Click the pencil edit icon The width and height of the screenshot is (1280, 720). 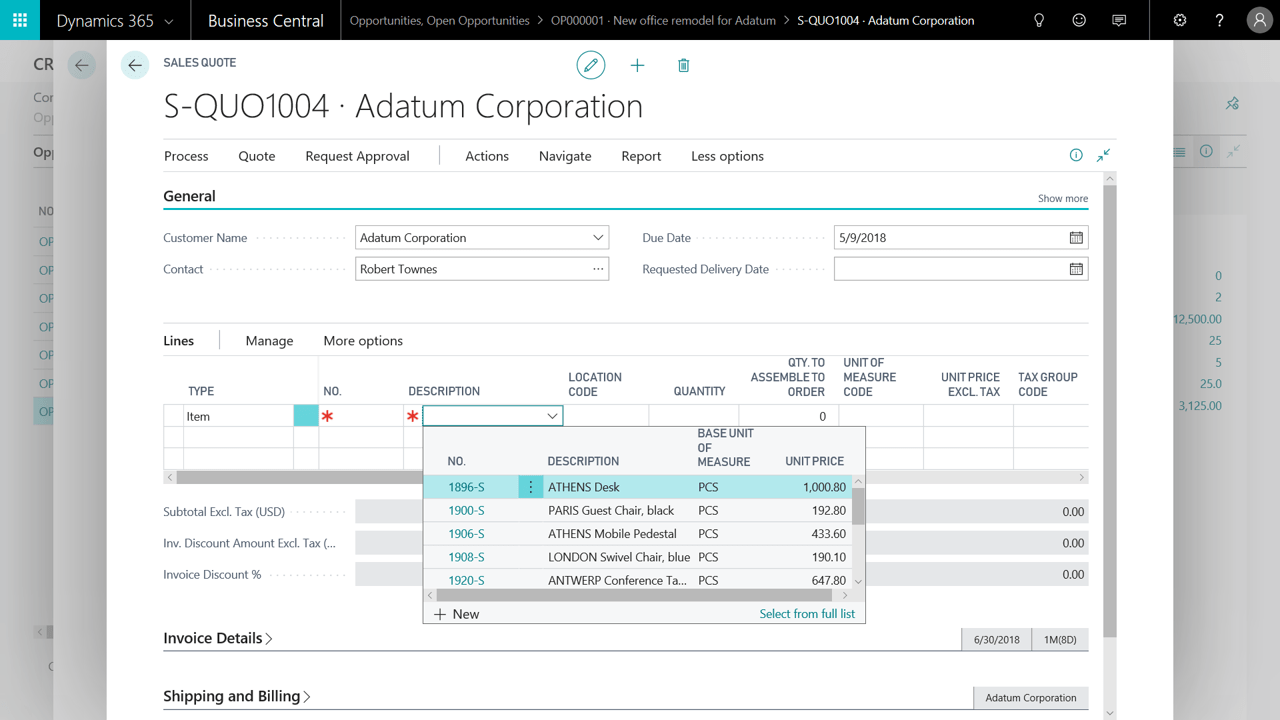591,65
